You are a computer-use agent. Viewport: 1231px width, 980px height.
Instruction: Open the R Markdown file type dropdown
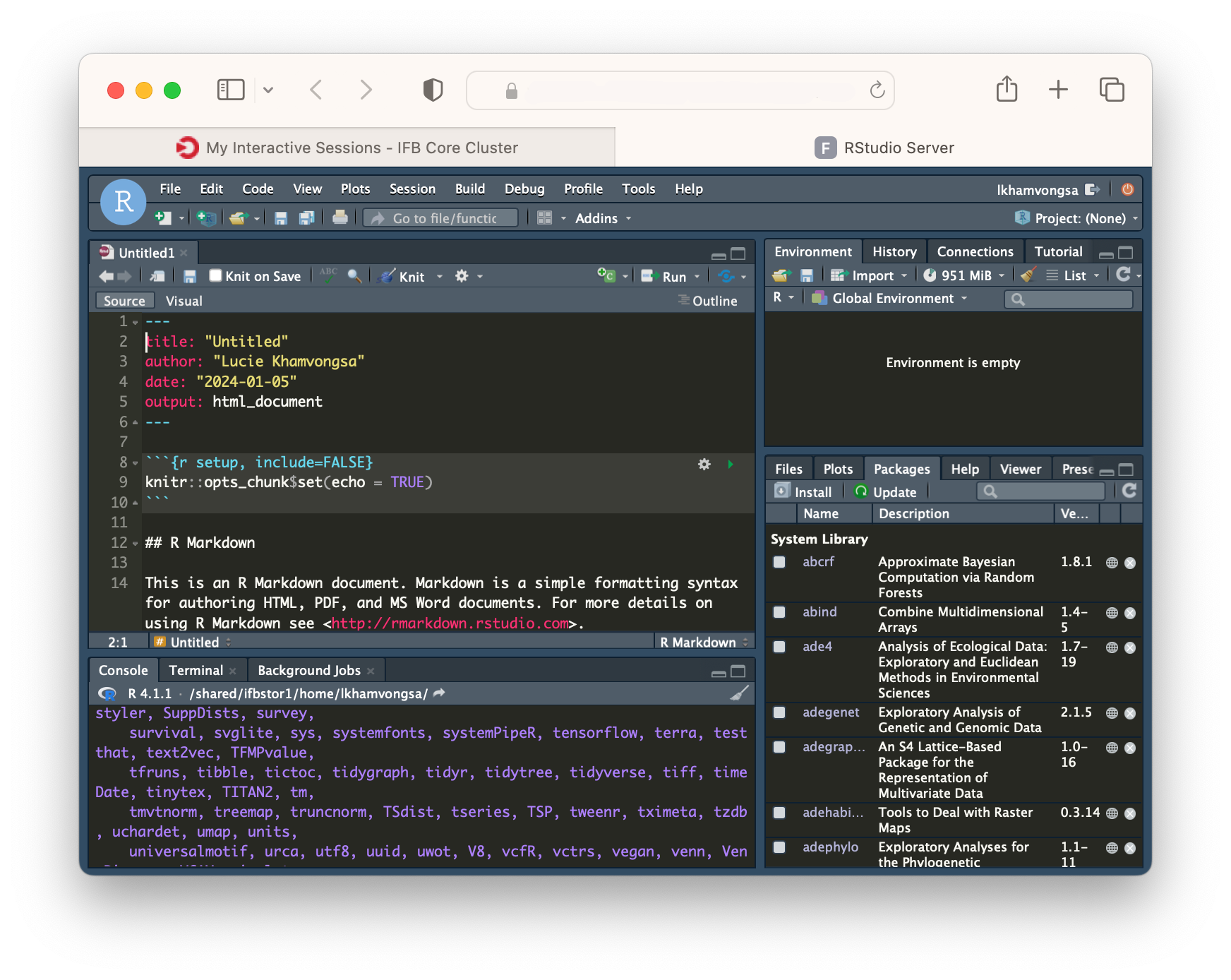point(704,642)
